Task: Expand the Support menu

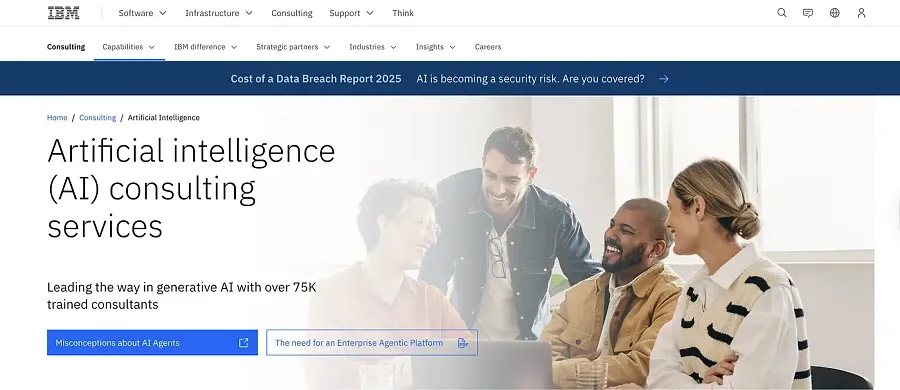Action: pyautogui.click(x=351, y=13)
